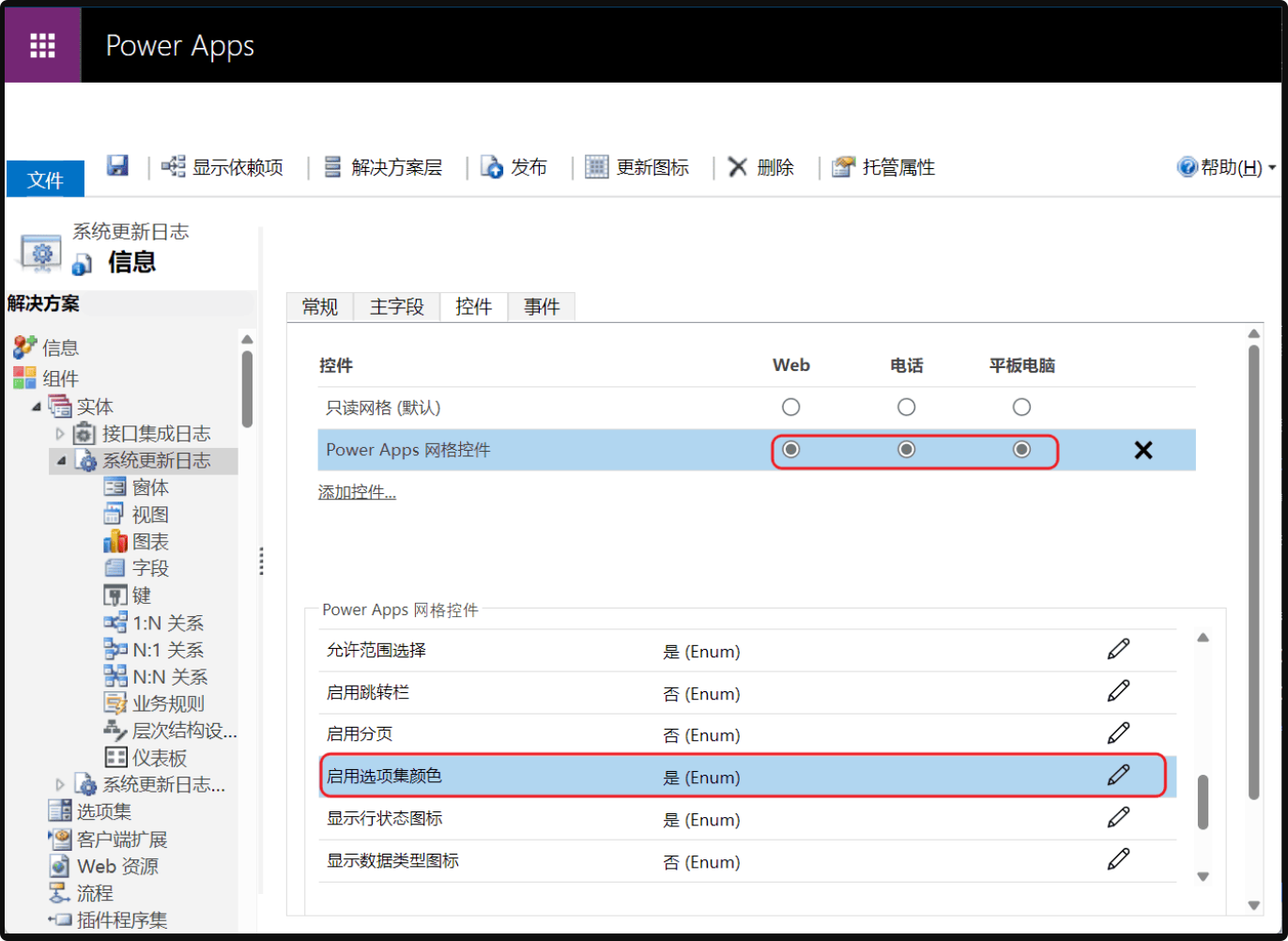
Task: Click the save disk icon in toolbar
Action: click(117, 165)
